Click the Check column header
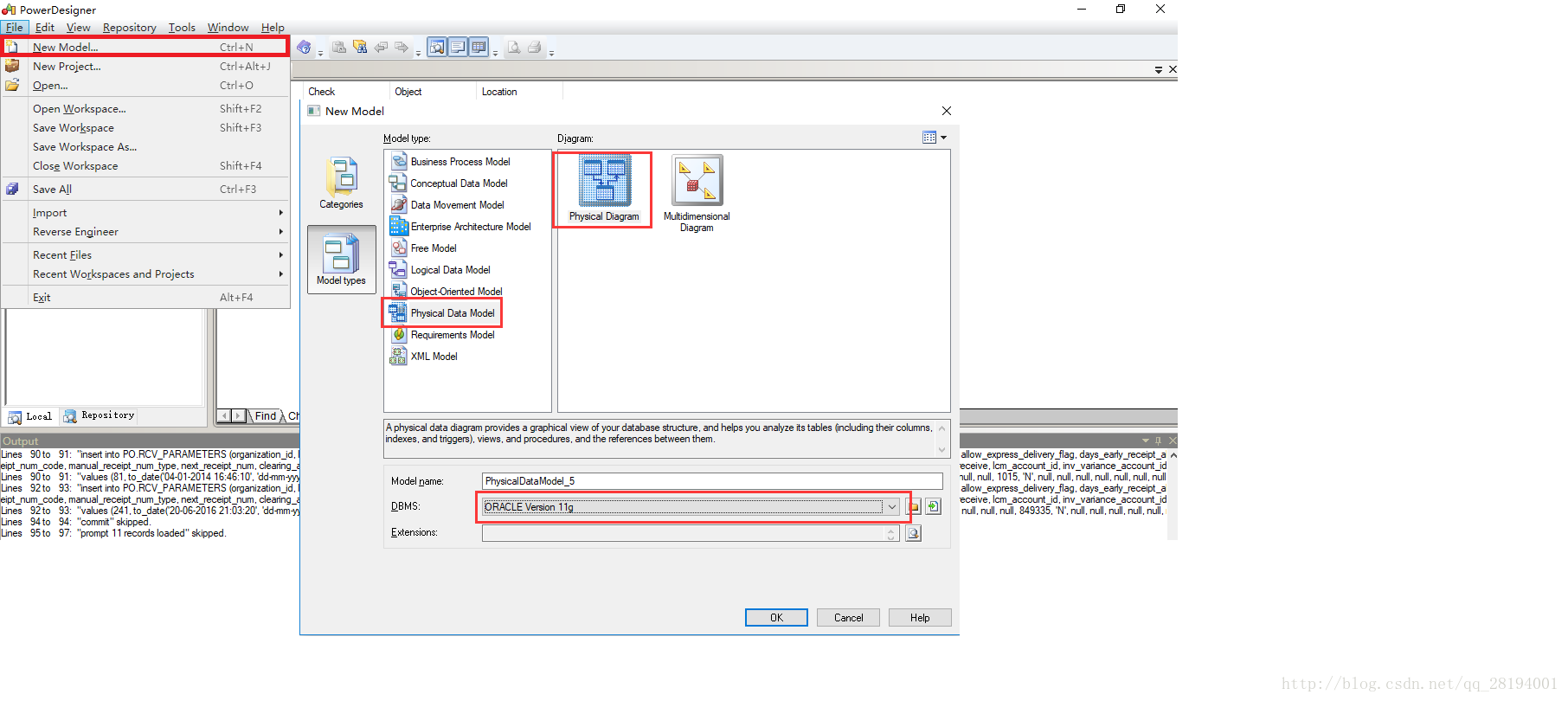Image resolution: width=1568 pixels, height=701 pixels. click(x=346, y=92)
